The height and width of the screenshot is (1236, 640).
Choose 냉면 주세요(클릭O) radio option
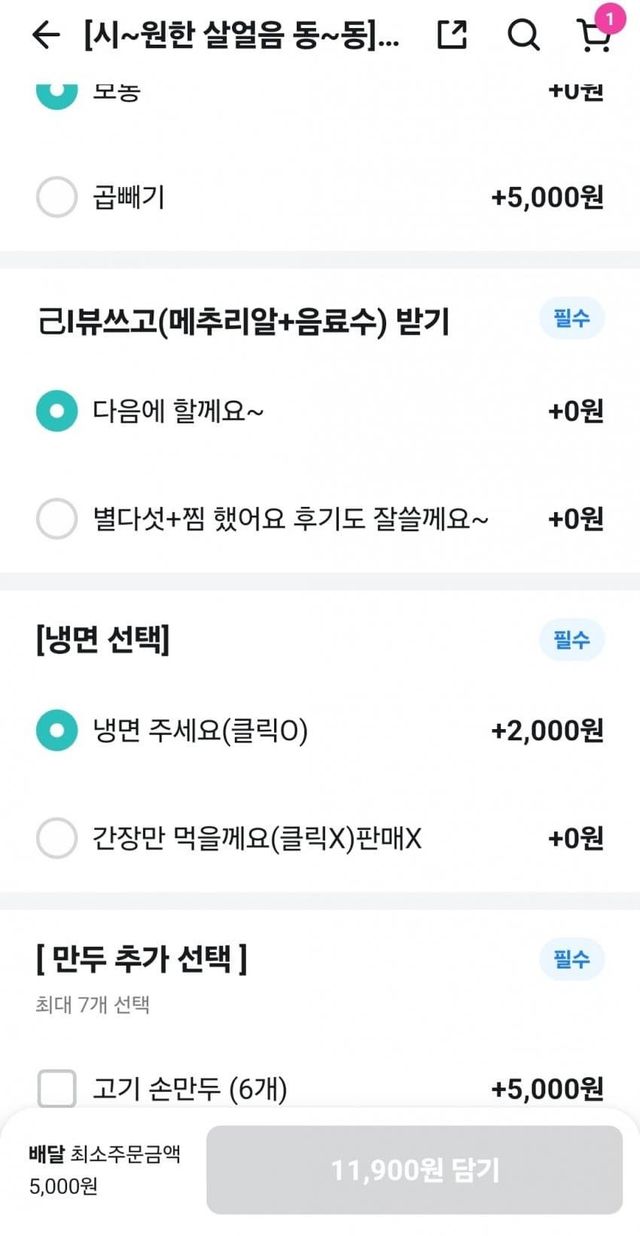(x=57, y=731)
